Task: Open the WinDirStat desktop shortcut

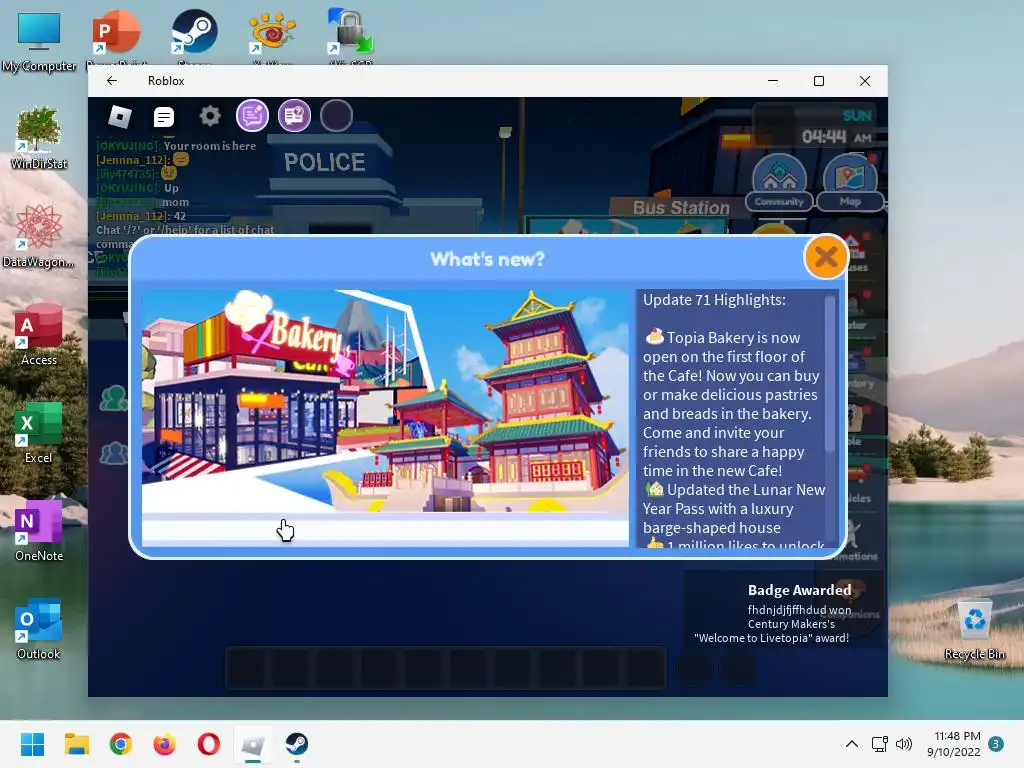Action: point(39,138)
